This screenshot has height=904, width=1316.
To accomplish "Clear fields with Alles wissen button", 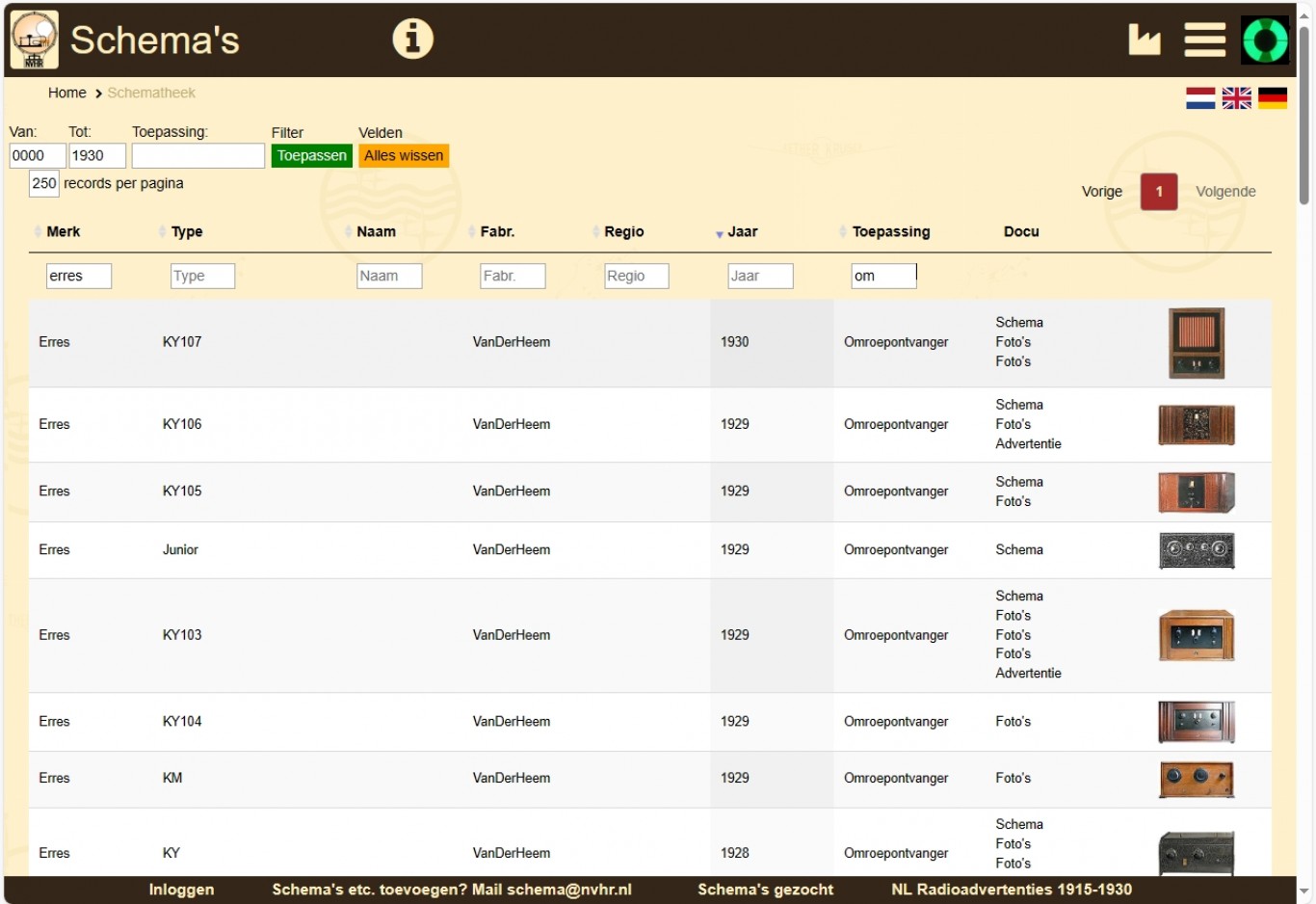I will pyautogui.click(x=404, y=155).
